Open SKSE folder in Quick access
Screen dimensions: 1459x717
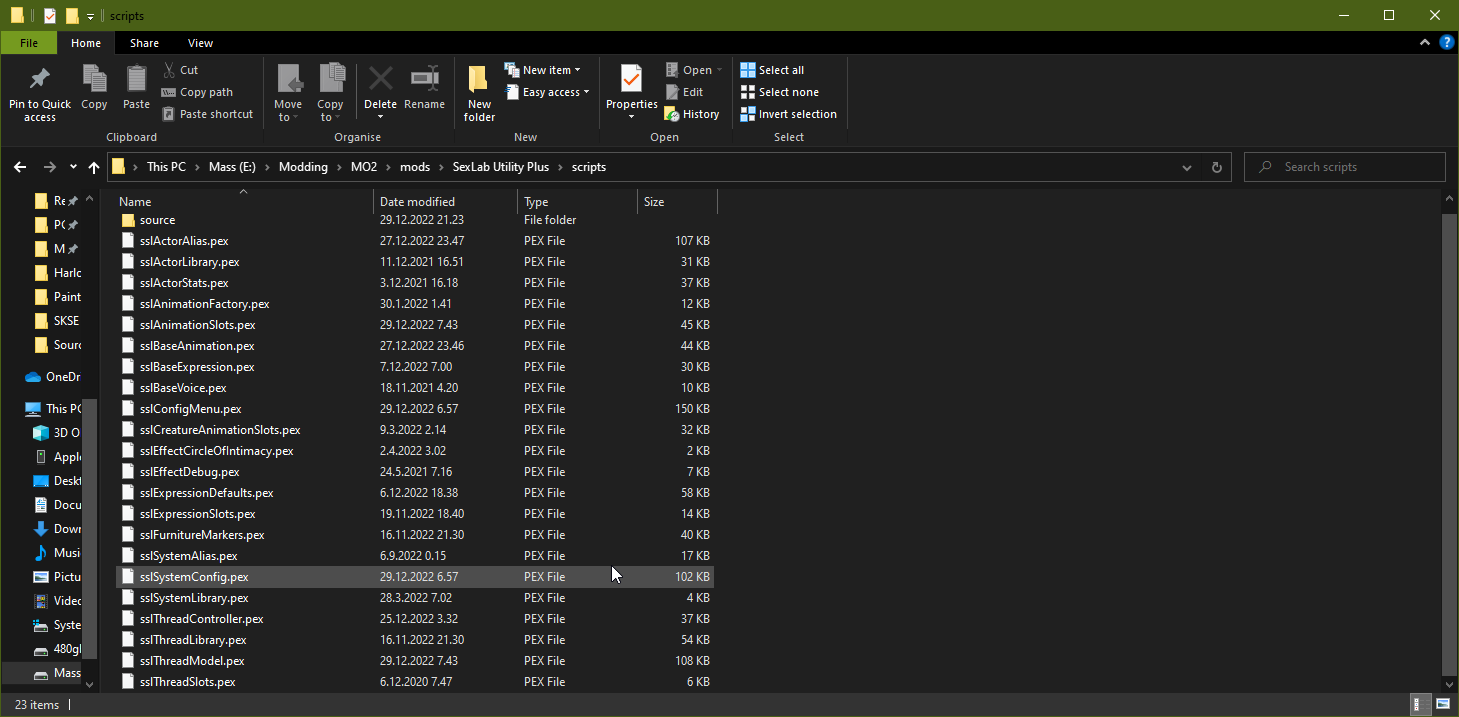tap(57, 321)
